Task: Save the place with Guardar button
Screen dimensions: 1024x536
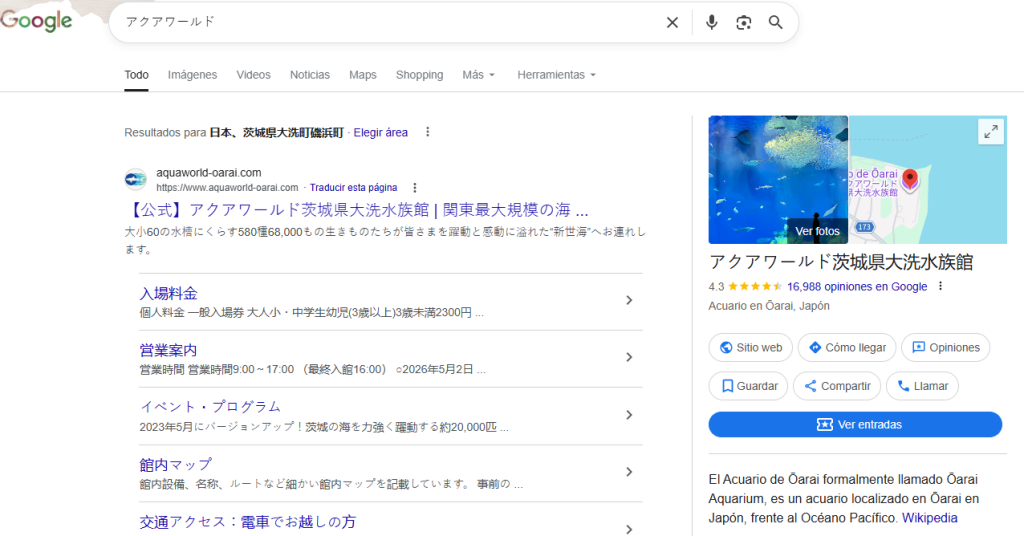Action: [749, 386]
